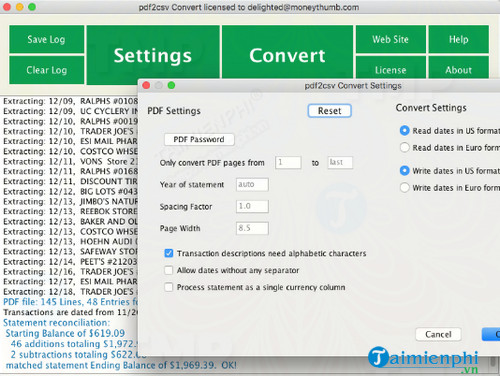The image size is (500, 376).
Task: Click the 'Convert Settings' section heading
Action: point(431,108)
